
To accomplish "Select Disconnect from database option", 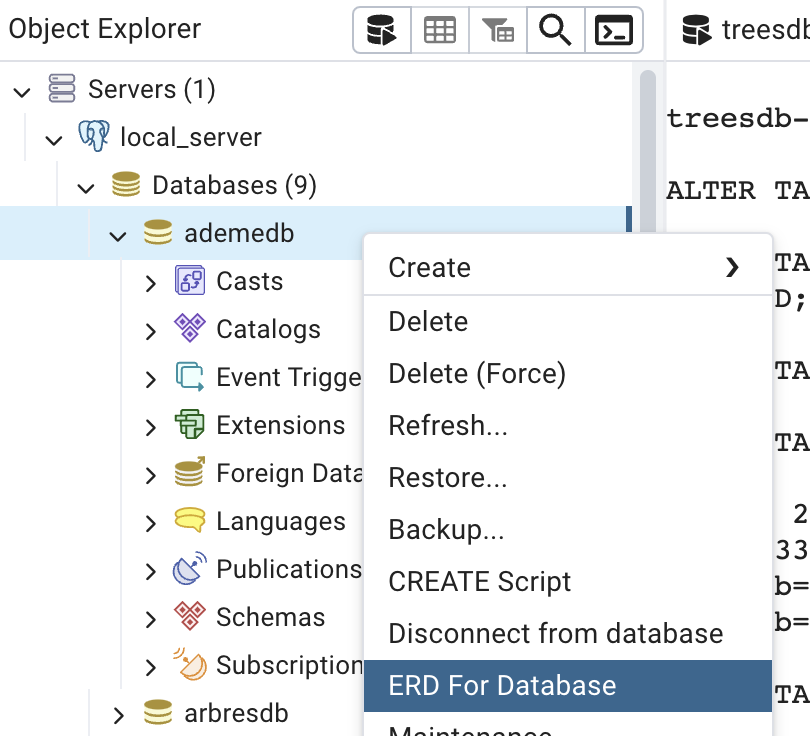I will pyautogui.click(x=555, y=633).
